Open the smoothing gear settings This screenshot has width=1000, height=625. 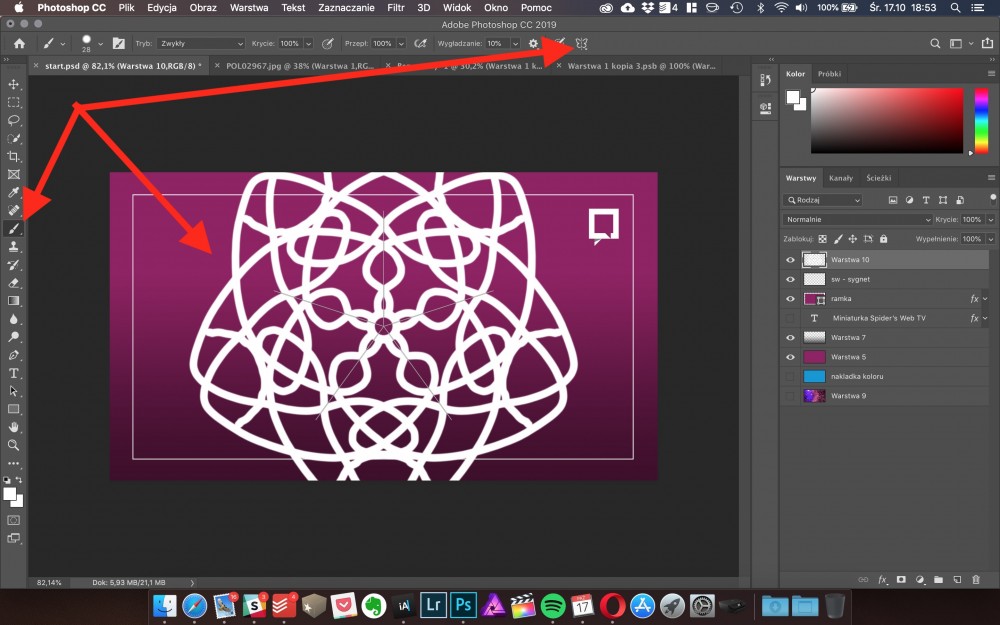coord(533,43)
